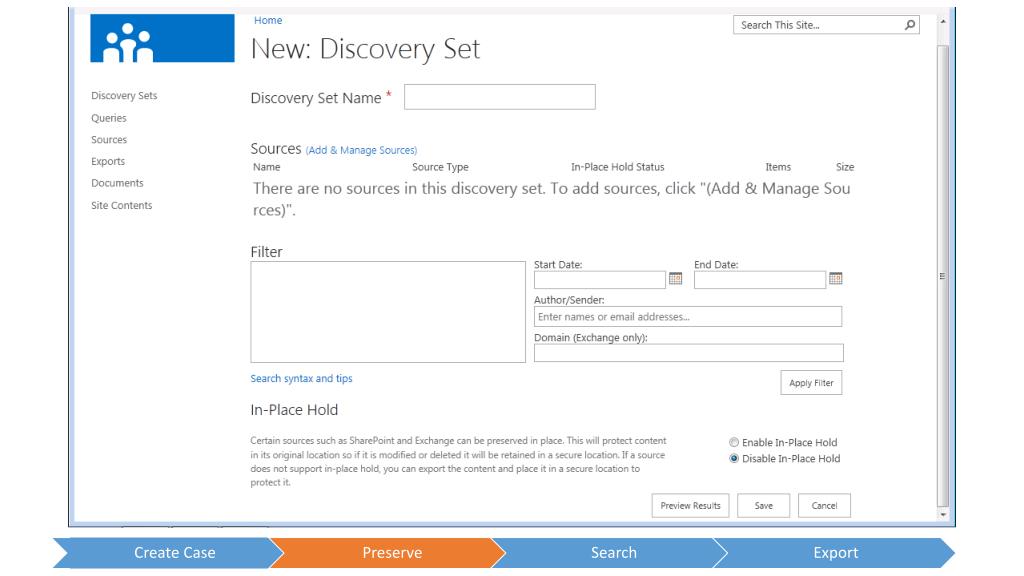Click the search magnifier icon
1024x576 pixels.
click(x=910, y=25)
